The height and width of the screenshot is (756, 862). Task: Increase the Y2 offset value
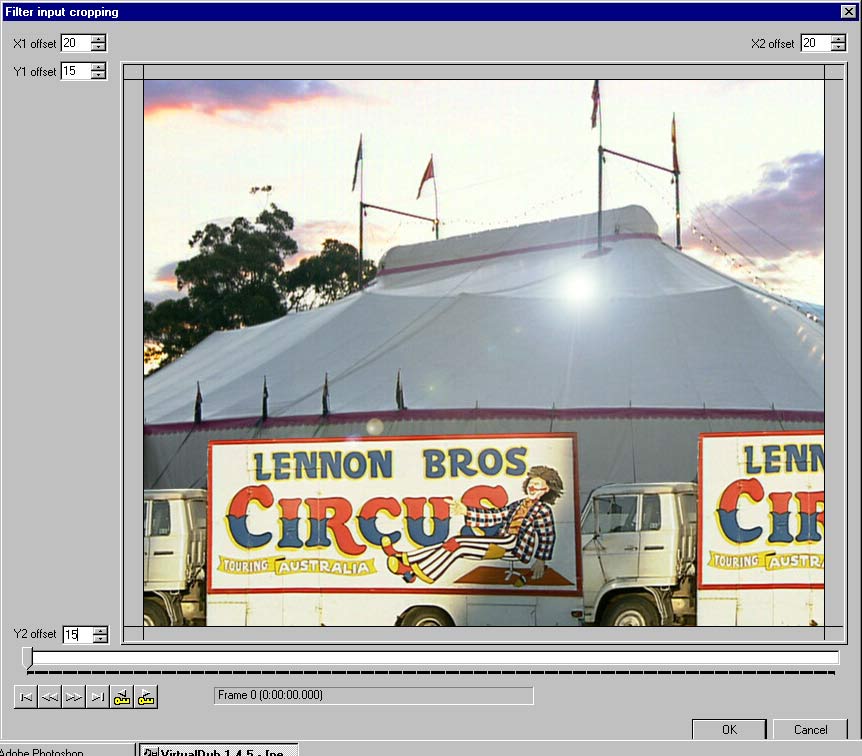[x=100, y=631]
